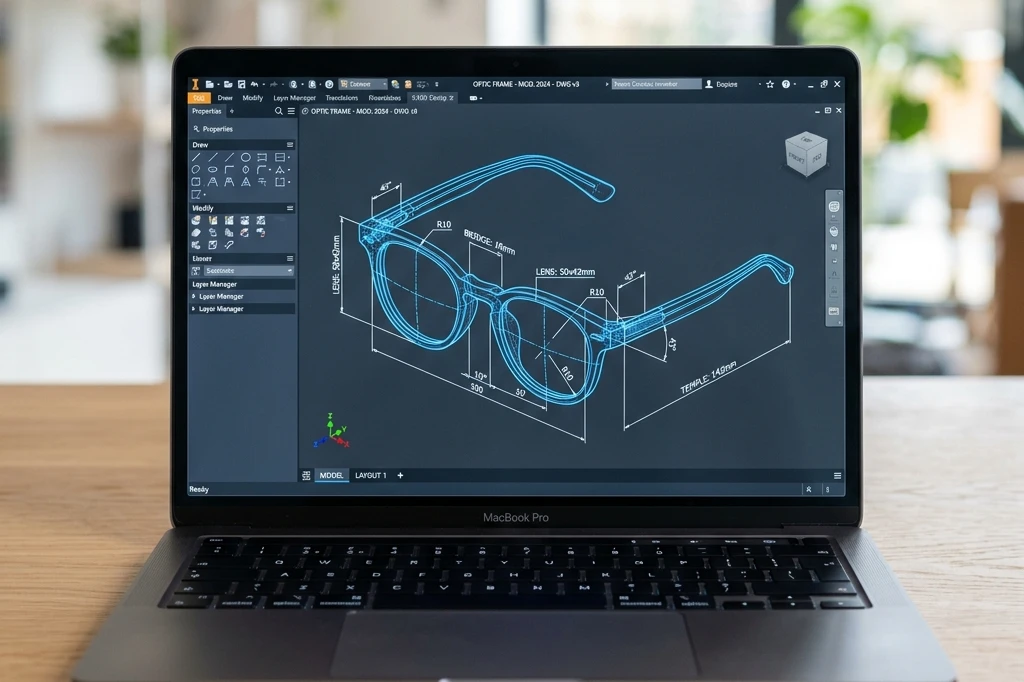Click the orange application logo icon
This screenshot has height=682, width=1024.
[195, 84]
